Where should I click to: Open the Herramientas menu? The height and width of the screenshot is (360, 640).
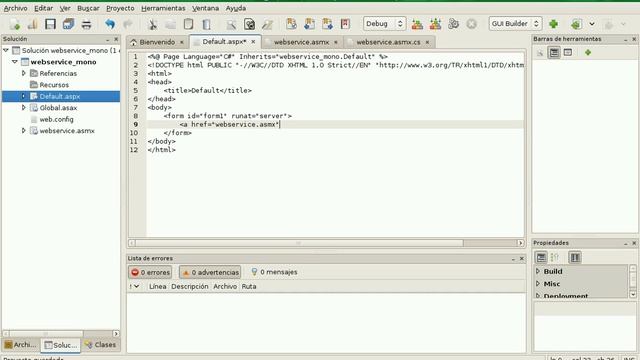click(x=163, y=8)
